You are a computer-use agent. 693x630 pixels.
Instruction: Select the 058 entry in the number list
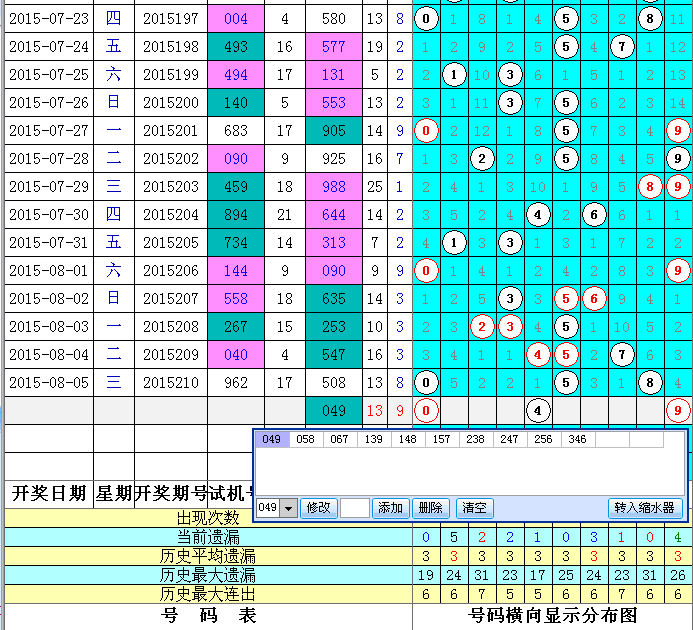pyautogui.click(x=306, y=439)
